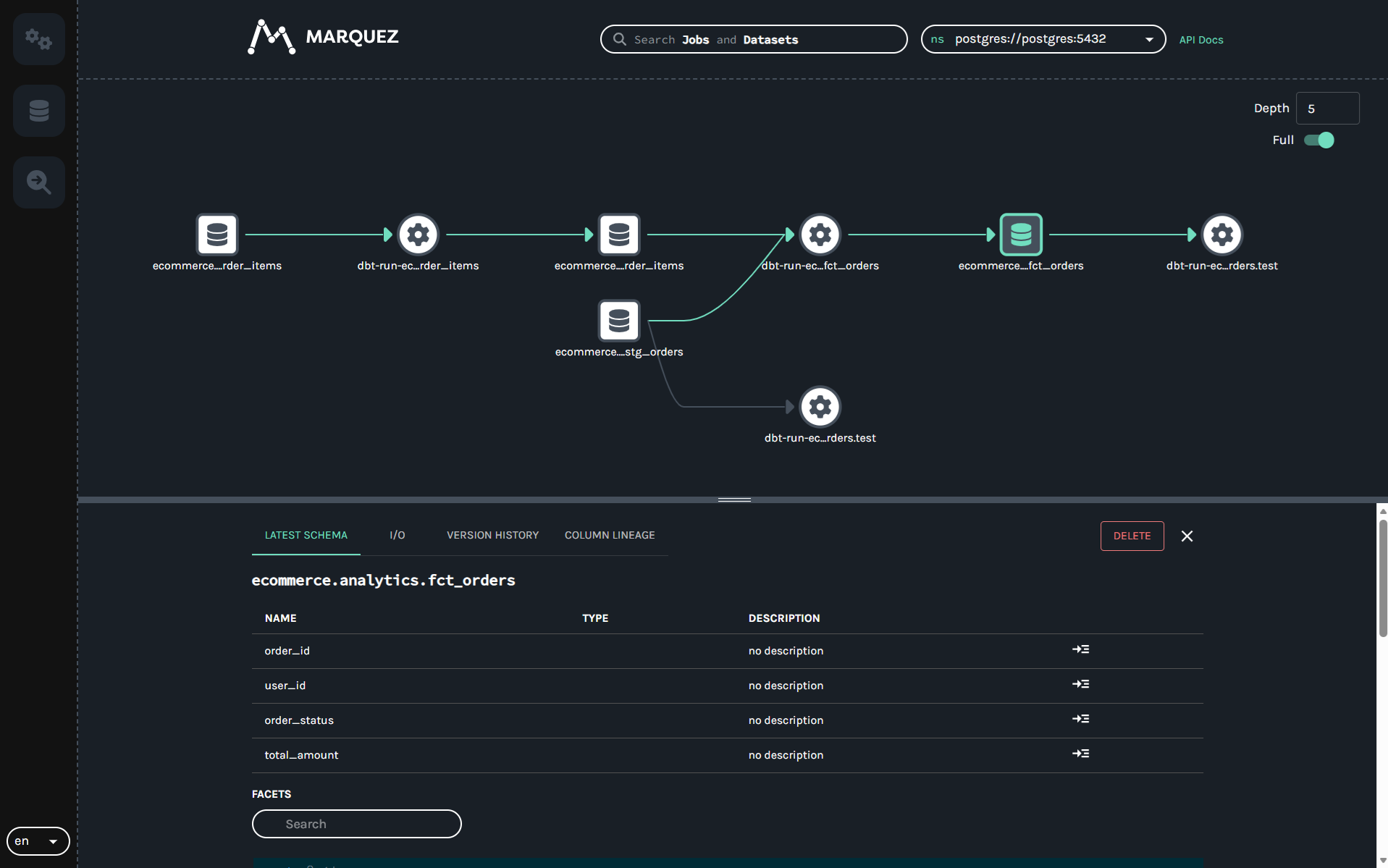Click the details panel vertical scrollbar thumb
Image resolution: width=1388 pixels, height=868 pixels.
(x=1382, y=578)
